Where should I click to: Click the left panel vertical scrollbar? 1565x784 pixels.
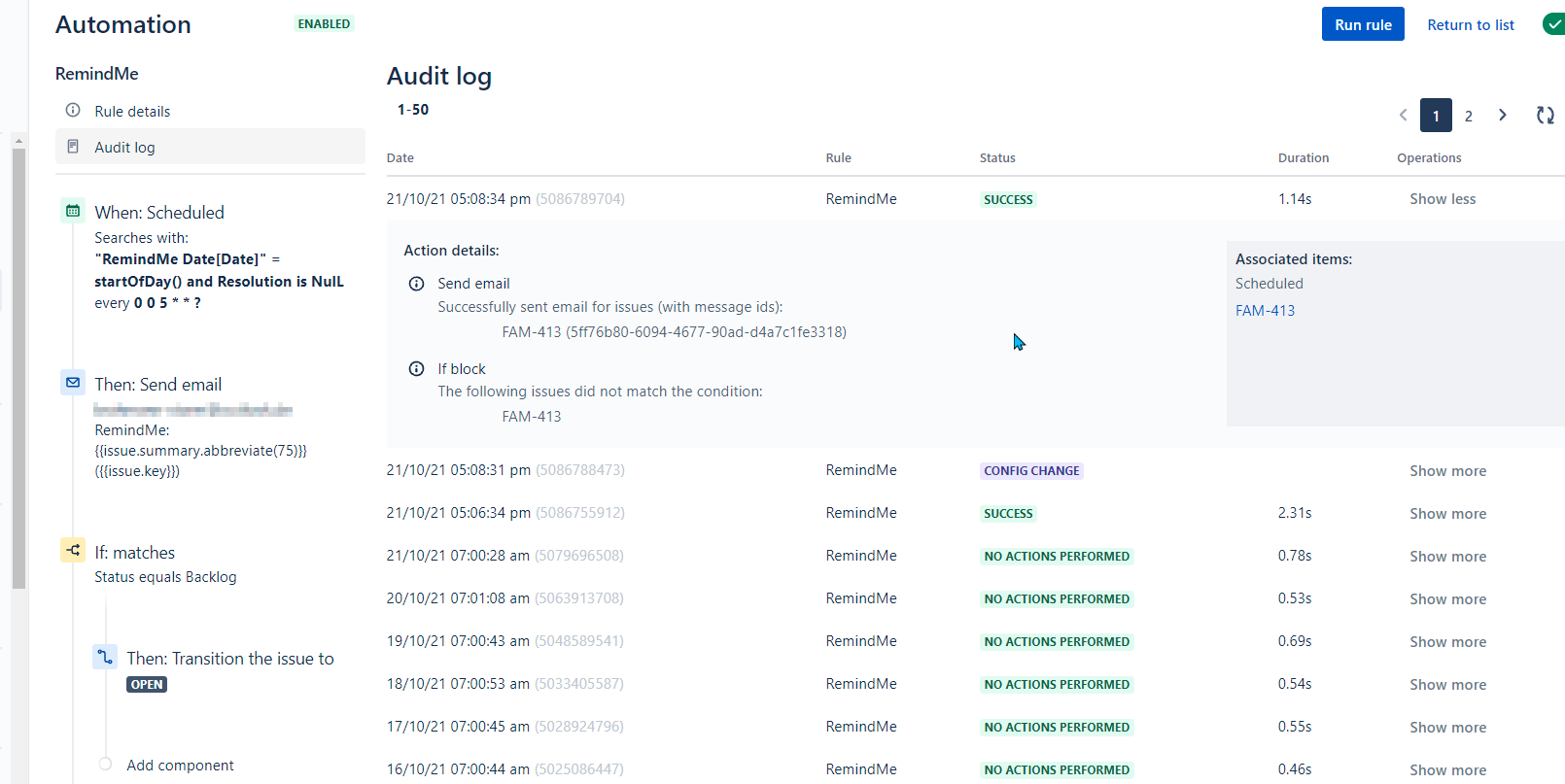coord(18,368)
